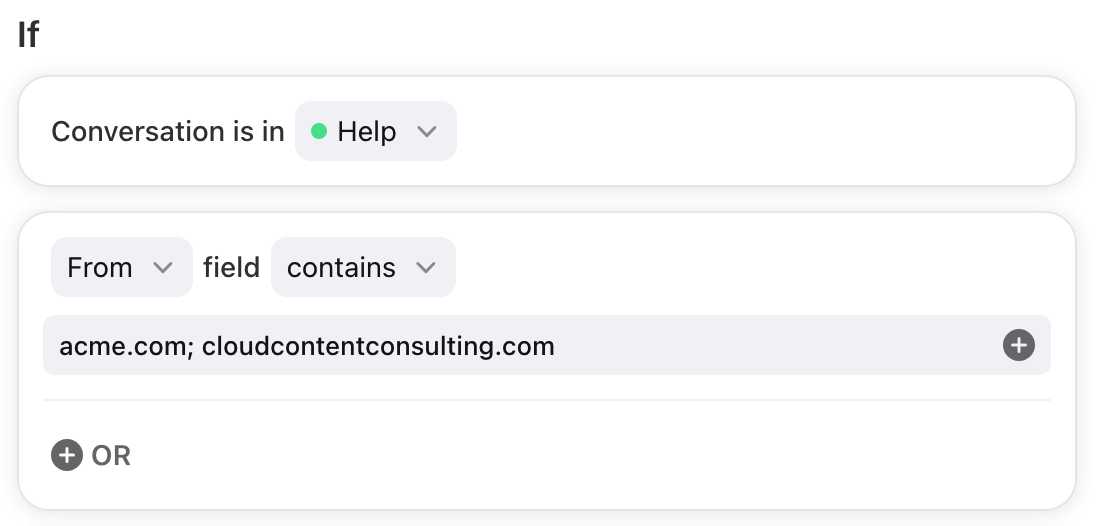
Task: Click the chevron arrow next to contains
Action: click(x=426, y=268)
